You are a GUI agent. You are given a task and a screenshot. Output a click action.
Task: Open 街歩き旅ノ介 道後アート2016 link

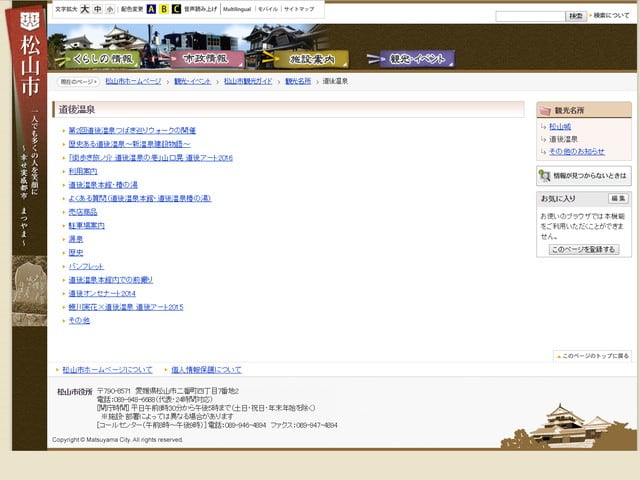coord(150,158)
